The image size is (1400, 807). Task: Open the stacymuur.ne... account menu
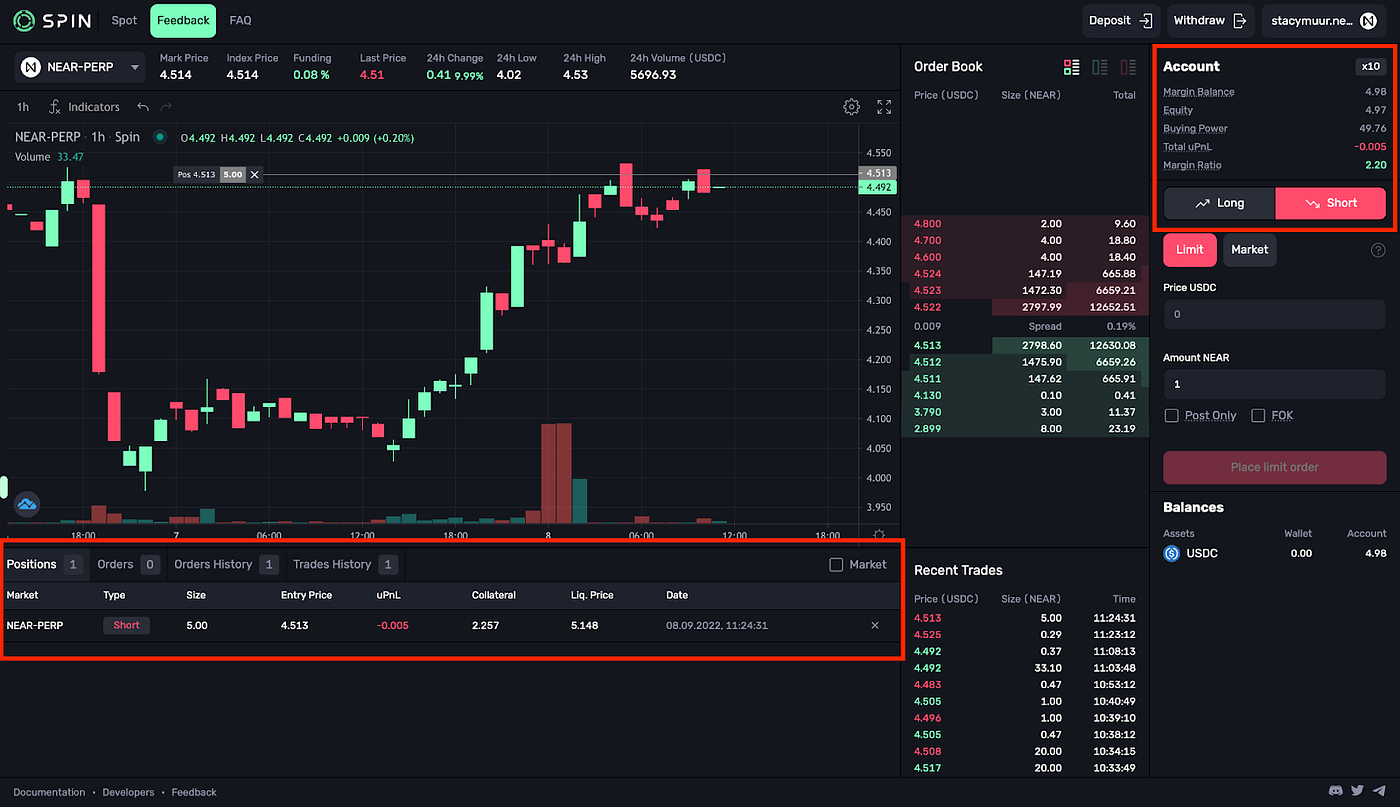(x=1323, y=20)
